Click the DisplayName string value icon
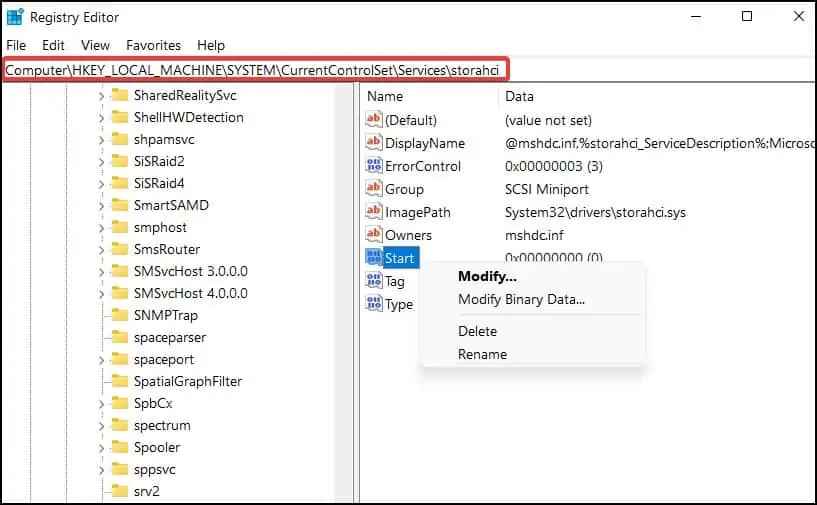The width and height of the screenshot is (817, 505). (374, 143)
